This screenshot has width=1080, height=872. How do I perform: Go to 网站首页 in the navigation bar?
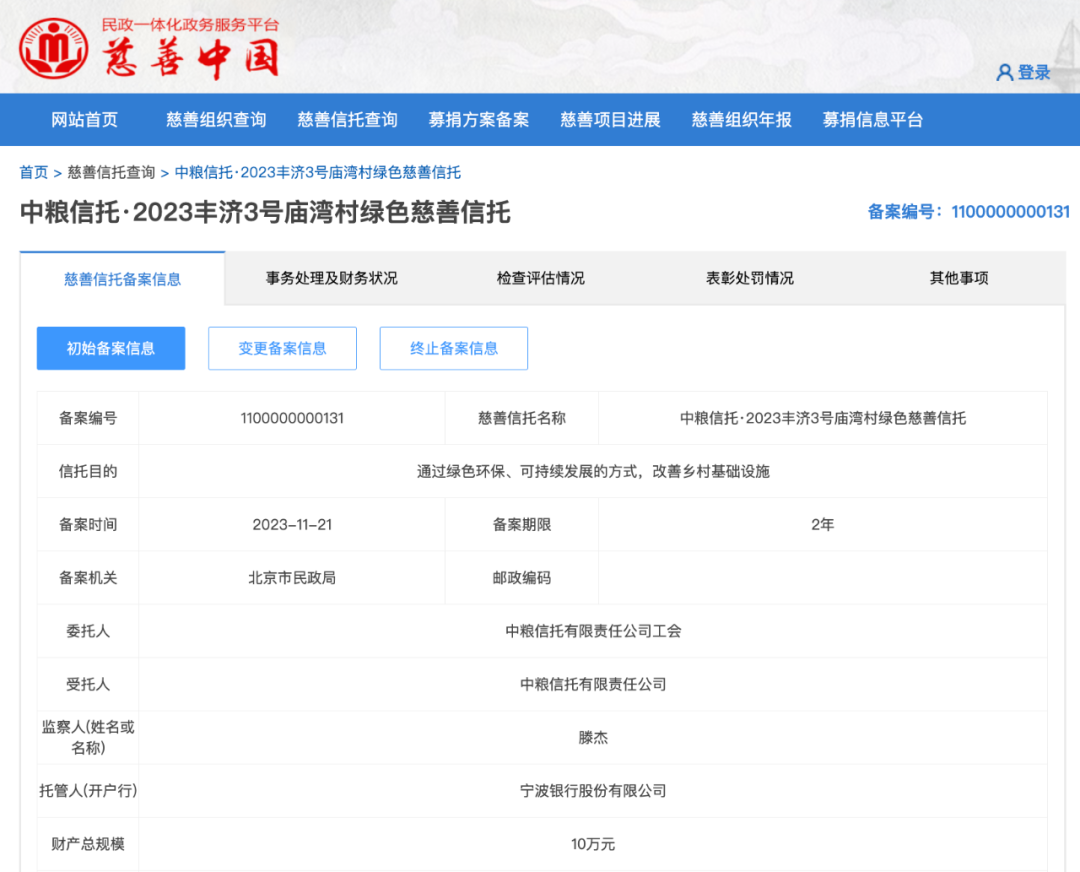coord(85,120)
